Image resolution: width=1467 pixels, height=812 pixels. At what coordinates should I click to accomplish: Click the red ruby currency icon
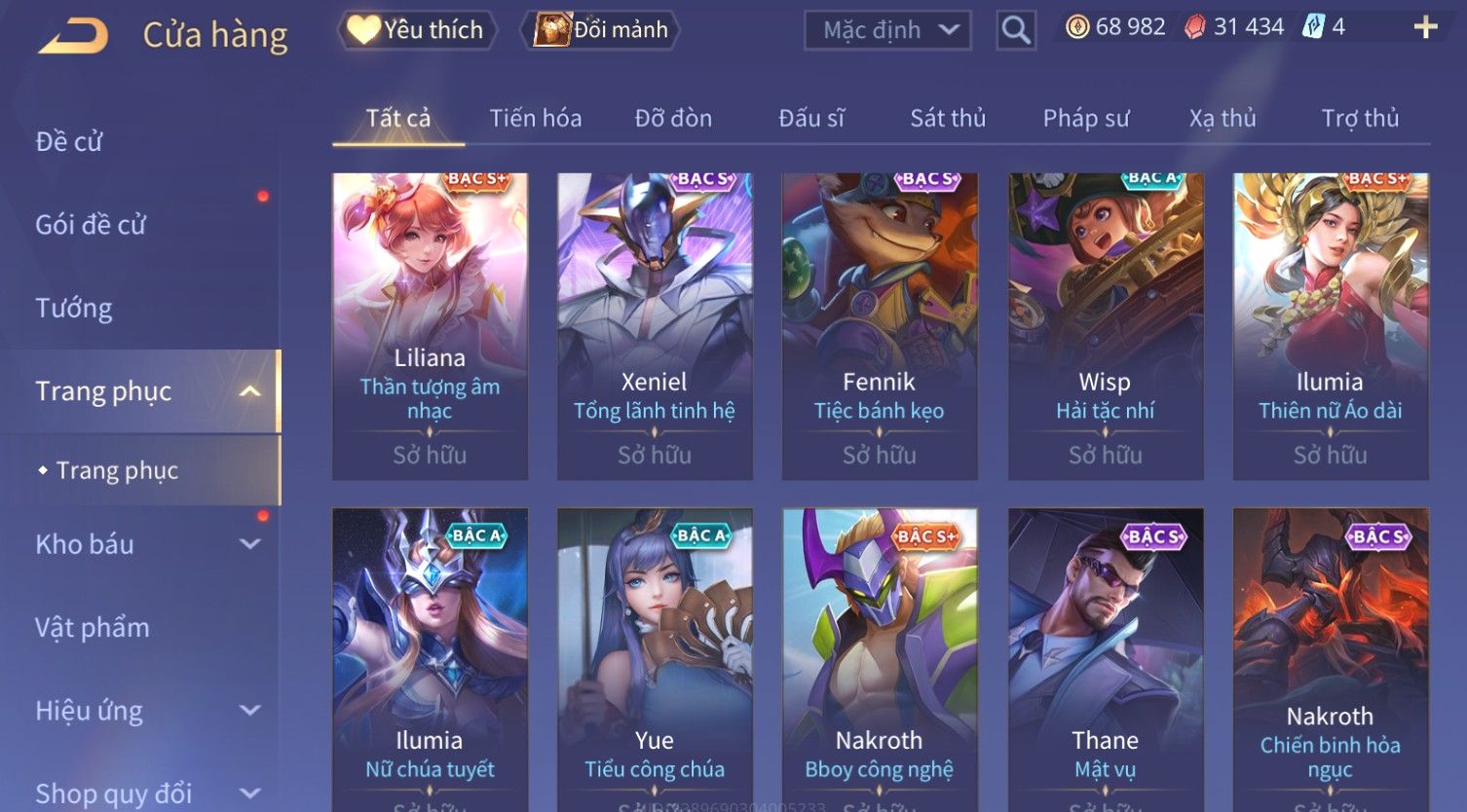pos(1195,27)
